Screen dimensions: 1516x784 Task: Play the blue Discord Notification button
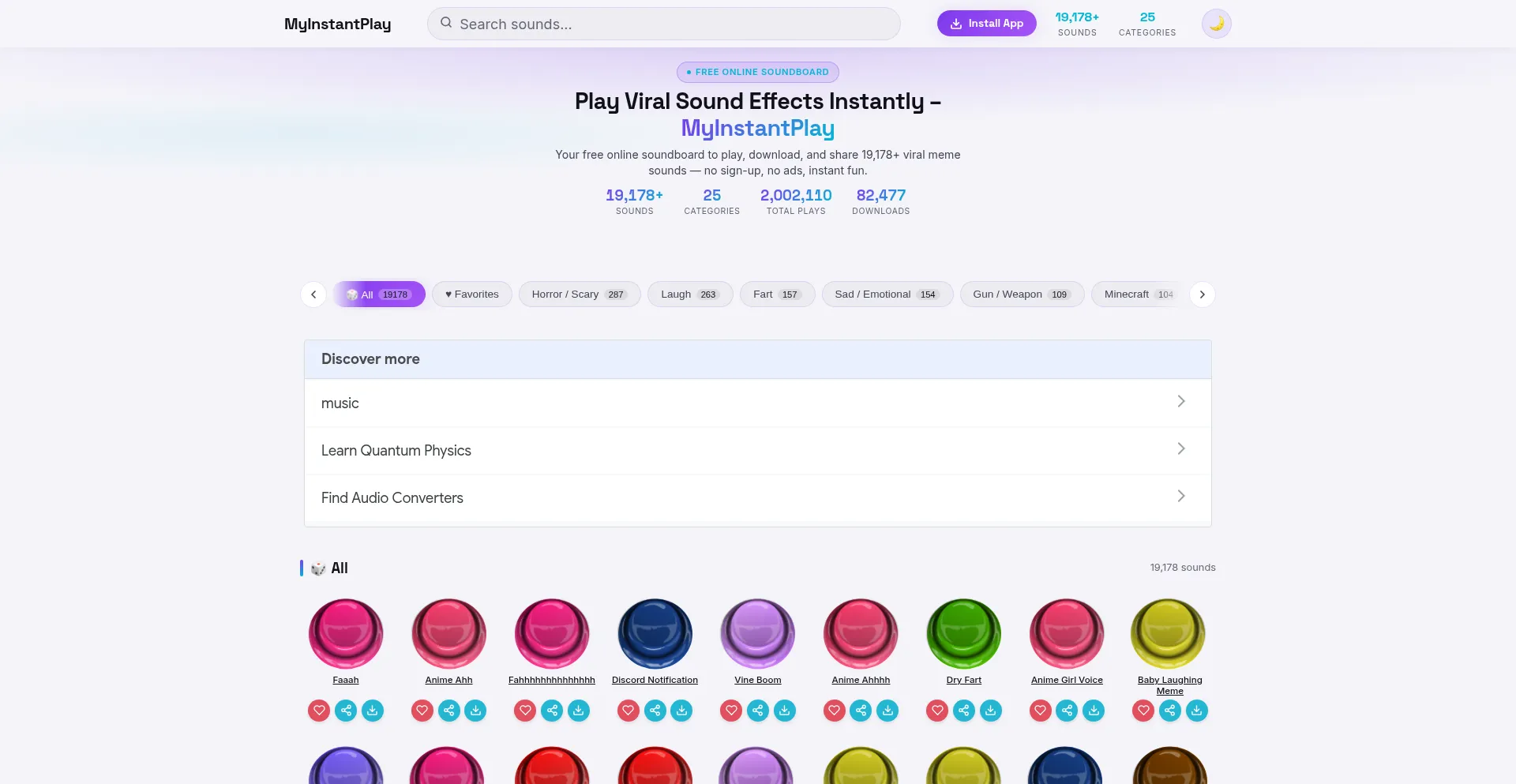(655, 634)
